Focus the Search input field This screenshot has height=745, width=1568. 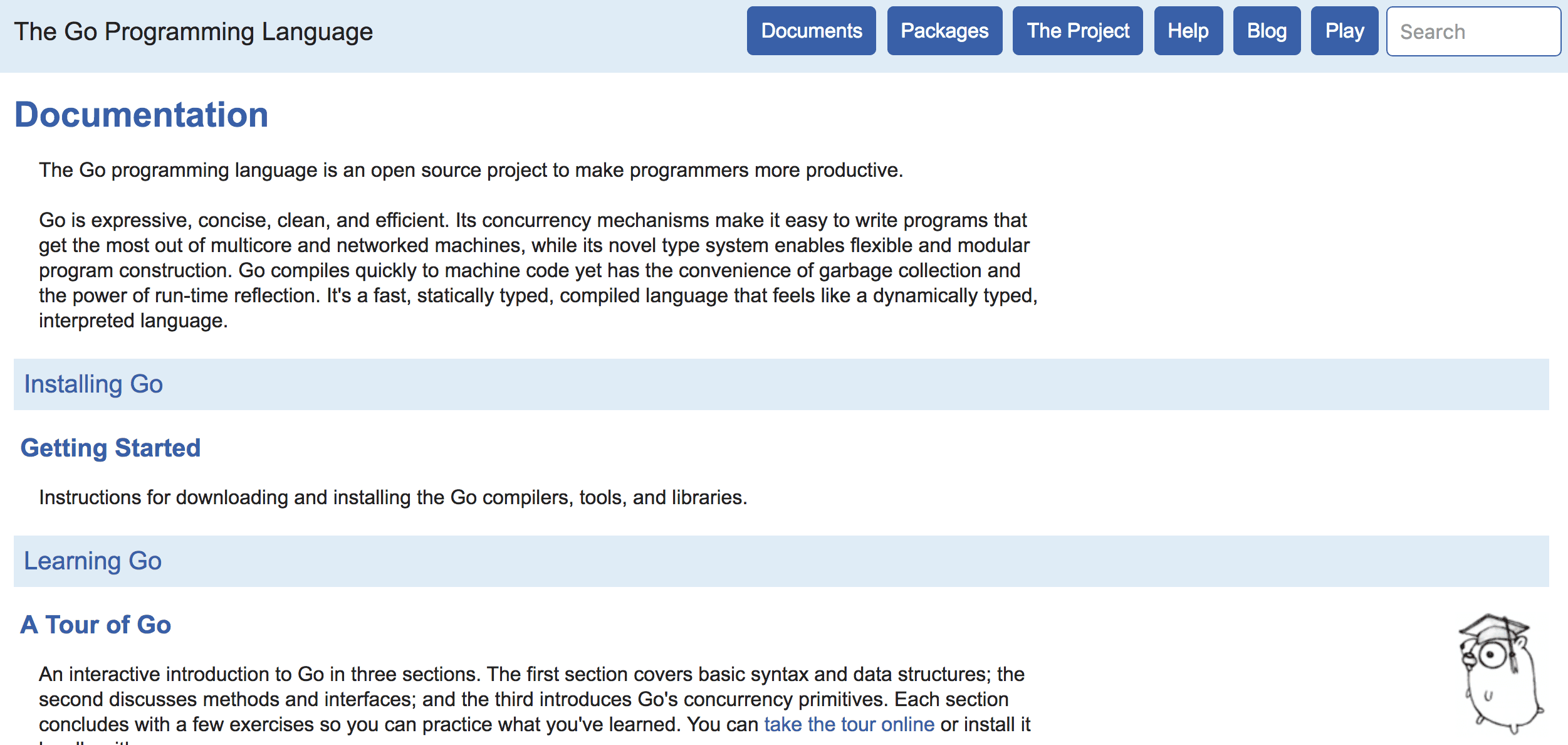[1473, 31]
